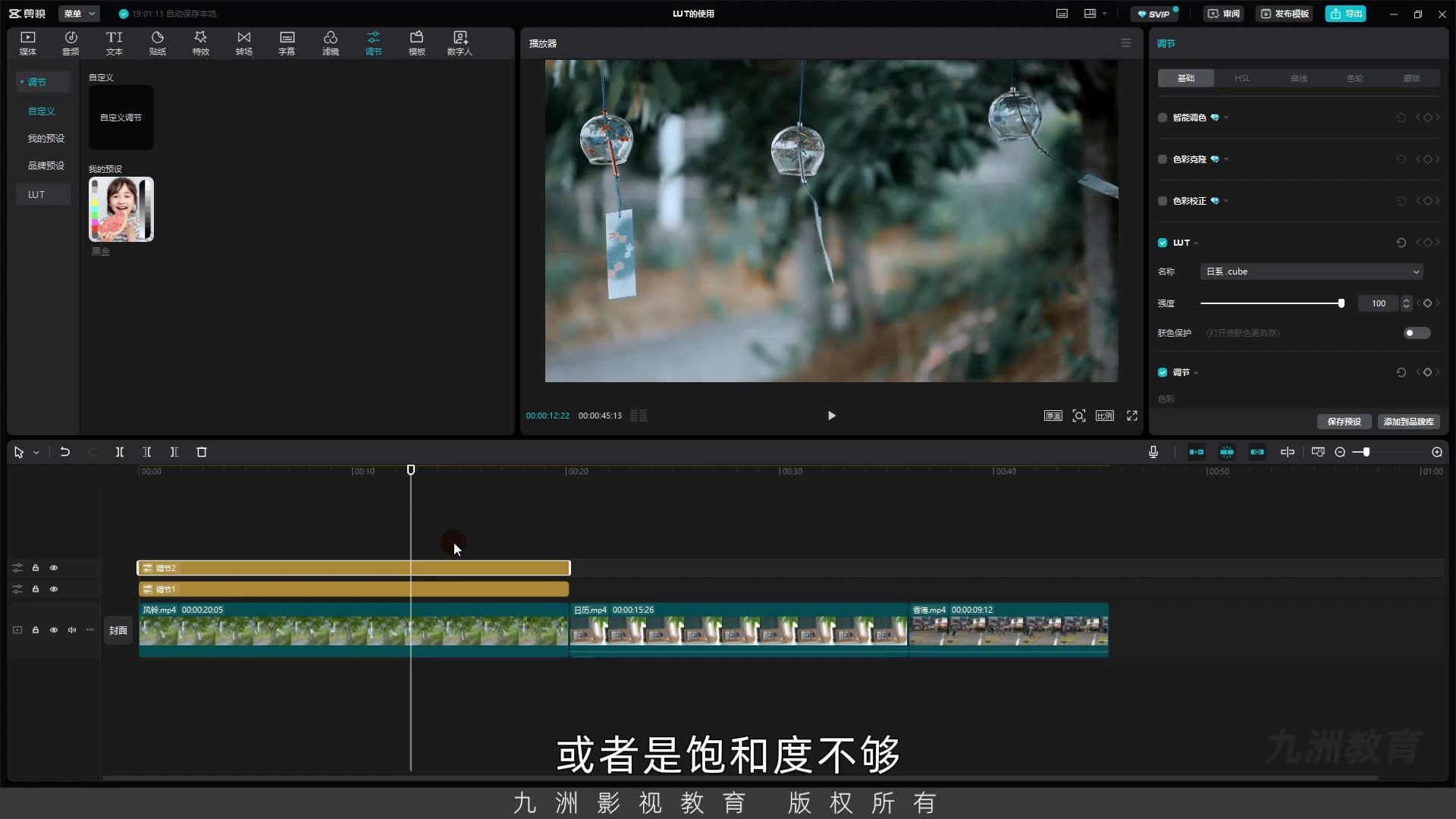This screenshot has width=1456, height=819.
Task: Open the 媒体 media tab
Action: tap(28, 43)
